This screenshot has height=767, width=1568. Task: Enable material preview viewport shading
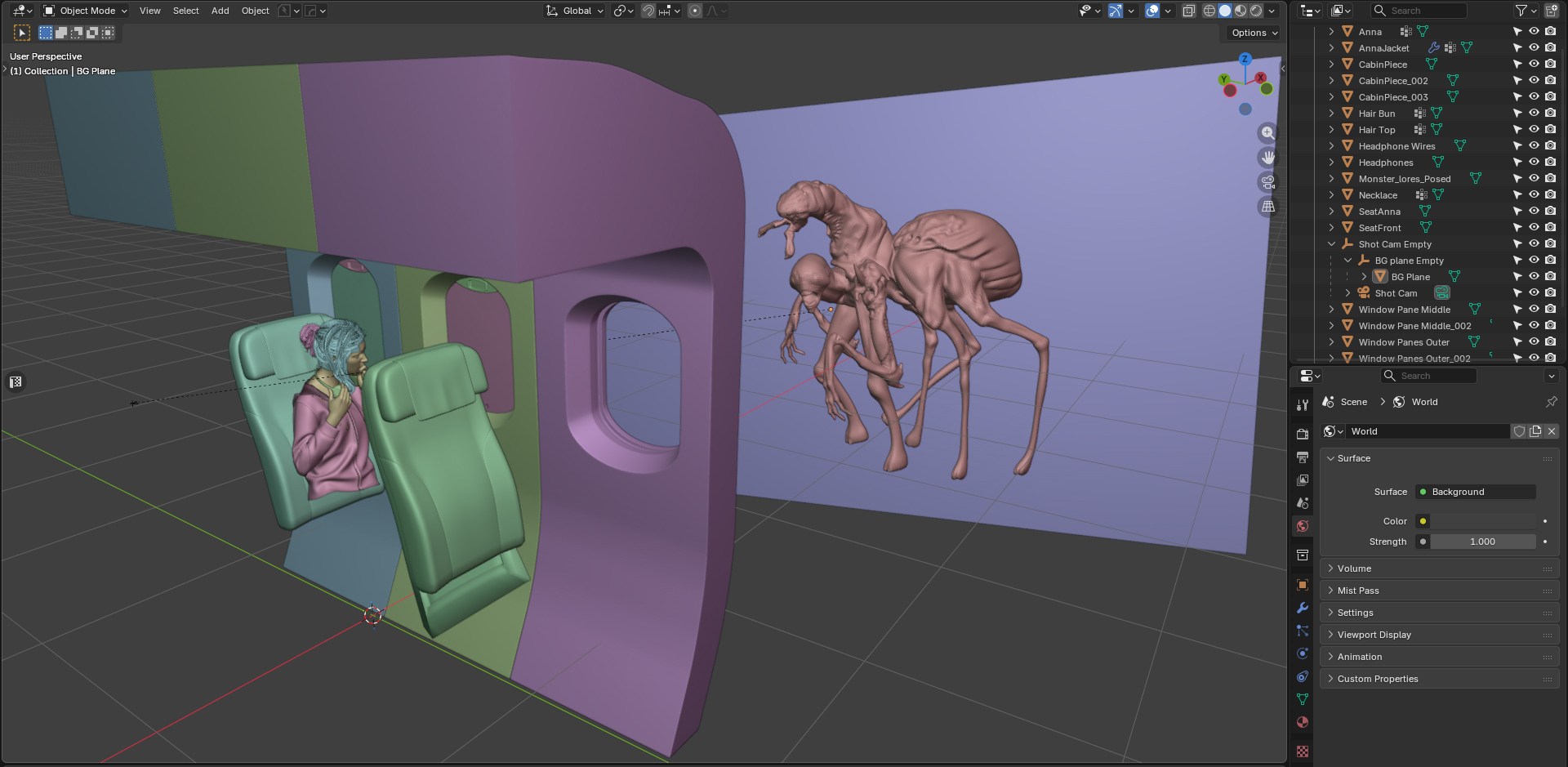[x=1241, y=11]
